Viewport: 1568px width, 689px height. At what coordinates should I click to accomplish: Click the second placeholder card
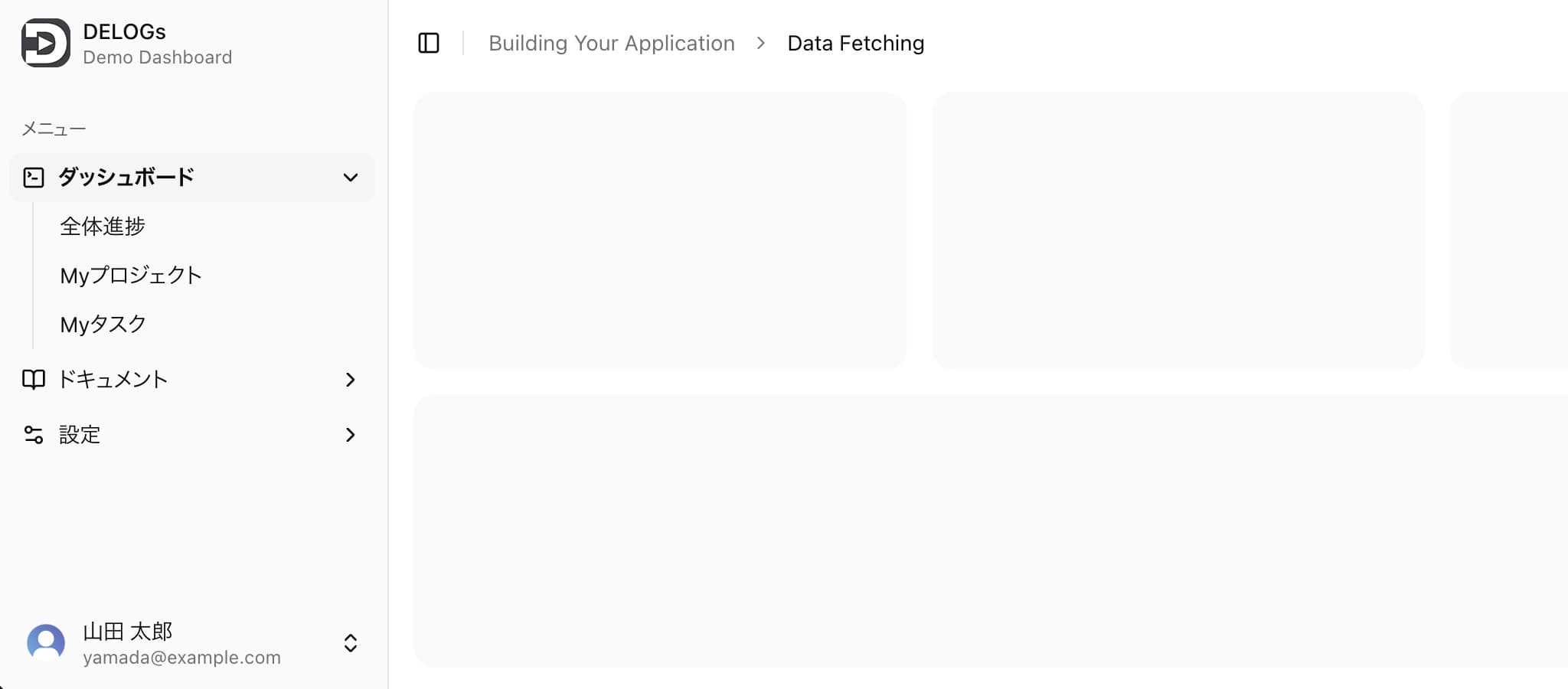[1178, 230]
